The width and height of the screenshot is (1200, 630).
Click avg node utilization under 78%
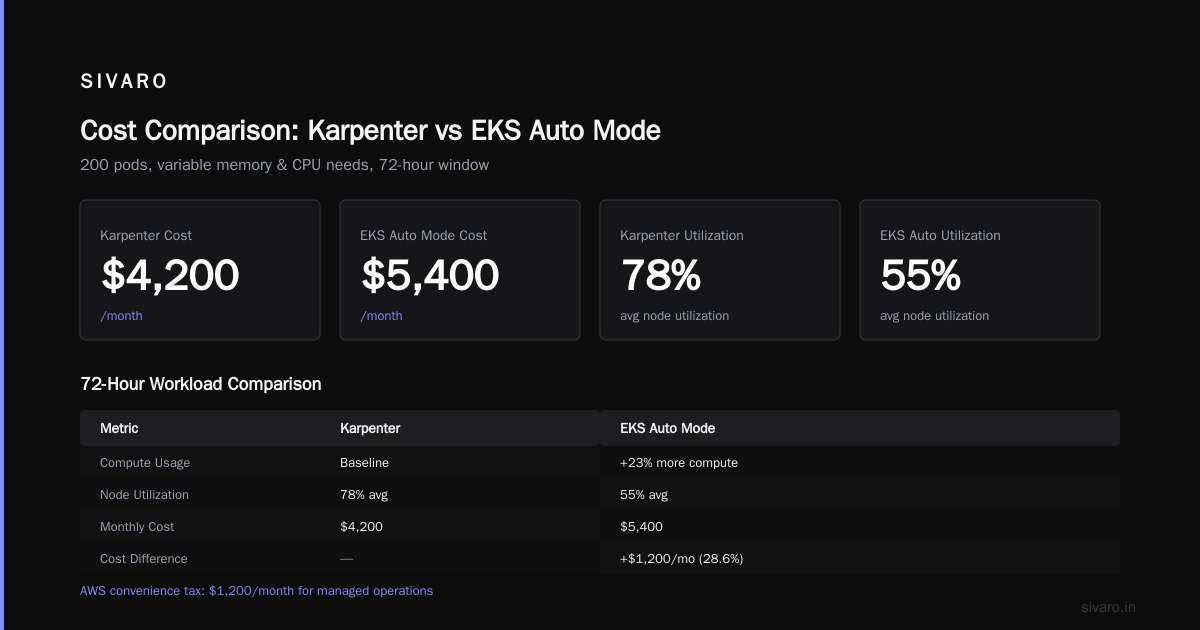[674, 315]
